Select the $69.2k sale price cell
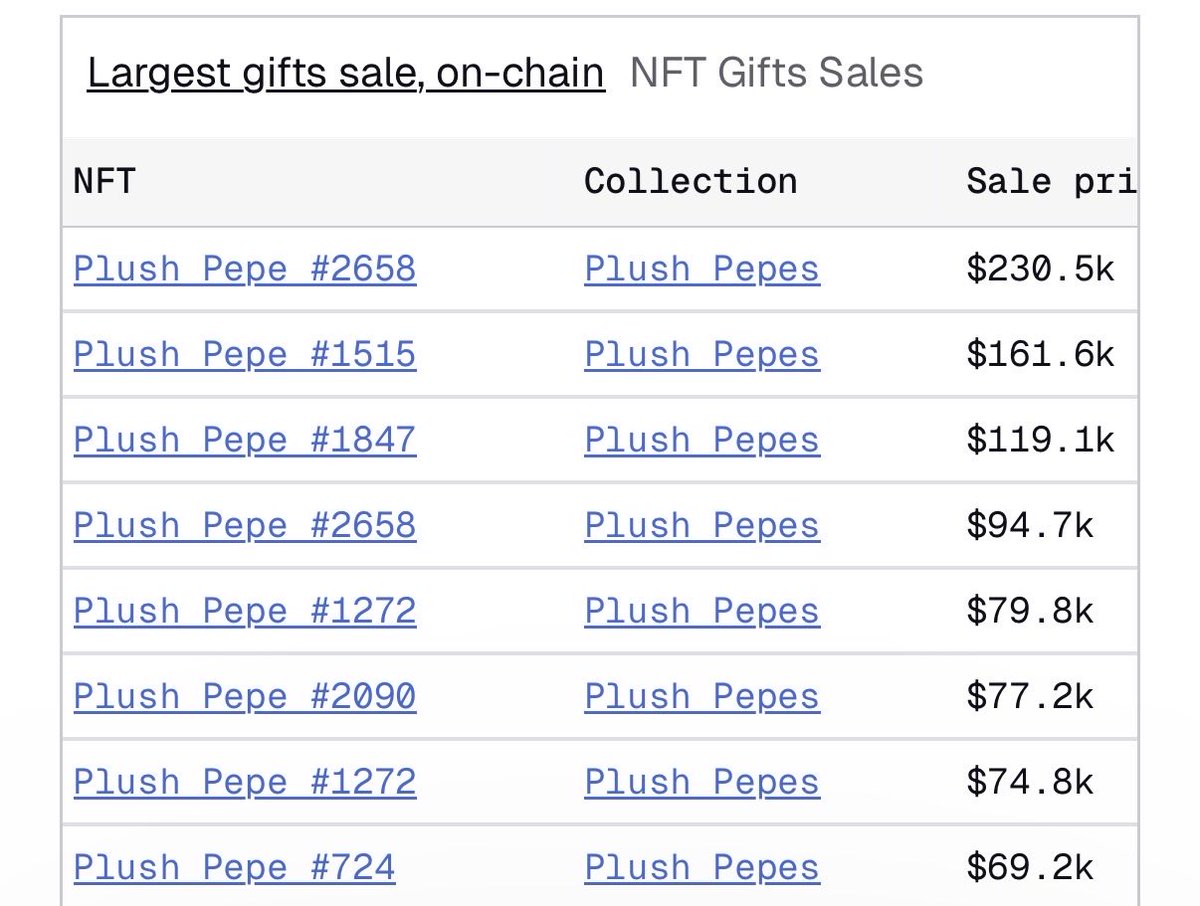Image resolution: width=1200 pixels, height=906 pixels. click(x=1030, y=868)
